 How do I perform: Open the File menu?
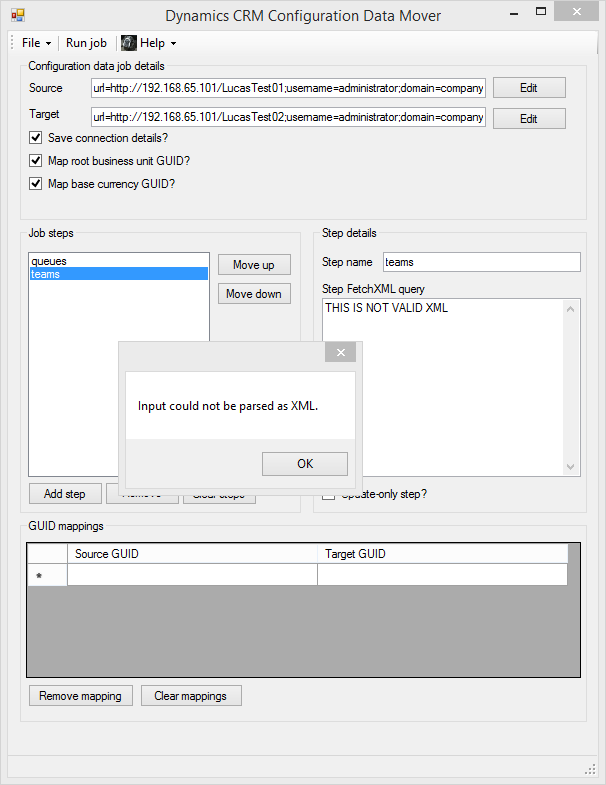tap(36, 43)
